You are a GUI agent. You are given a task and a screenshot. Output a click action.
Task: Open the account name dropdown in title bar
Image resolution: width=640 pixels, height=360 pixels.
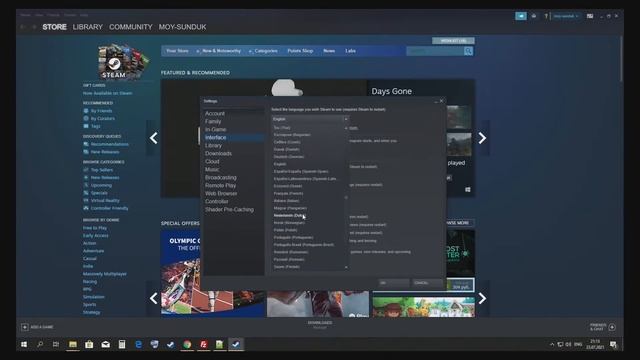[x=566, y=16]
